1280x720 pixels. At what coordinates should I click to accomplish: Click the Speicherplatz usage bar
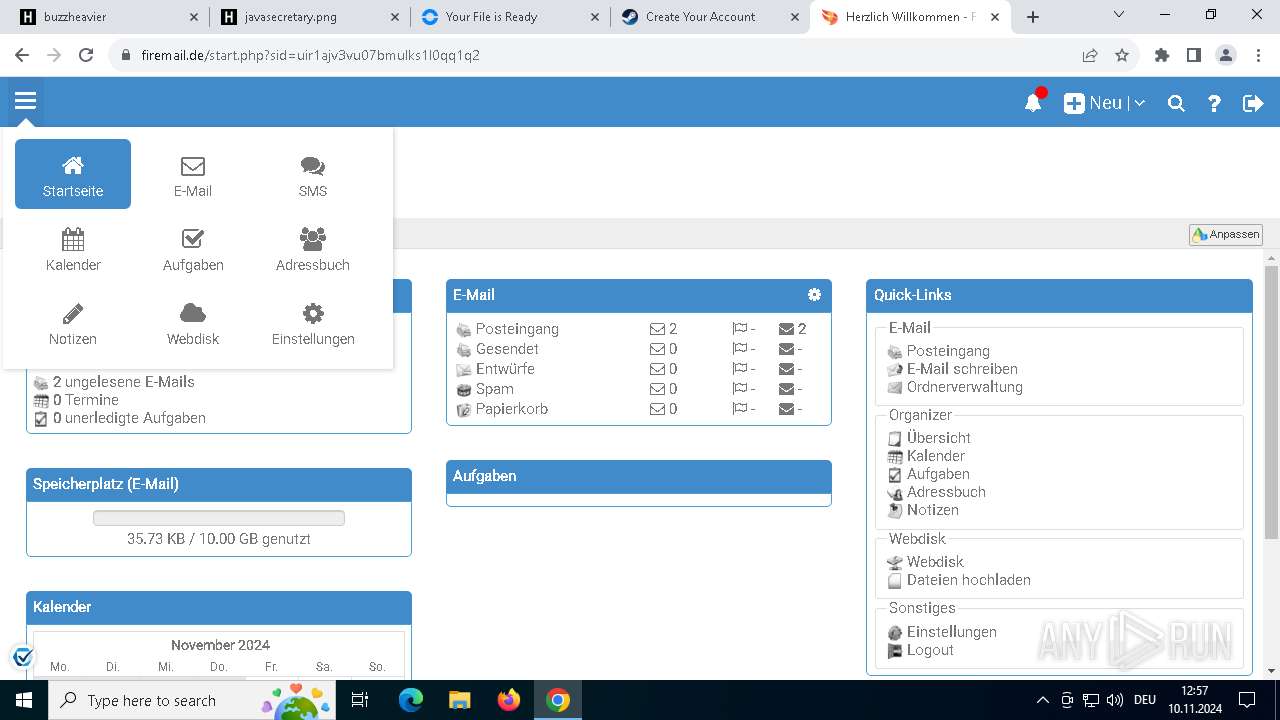pyautogui.click(x=219, y=518)
